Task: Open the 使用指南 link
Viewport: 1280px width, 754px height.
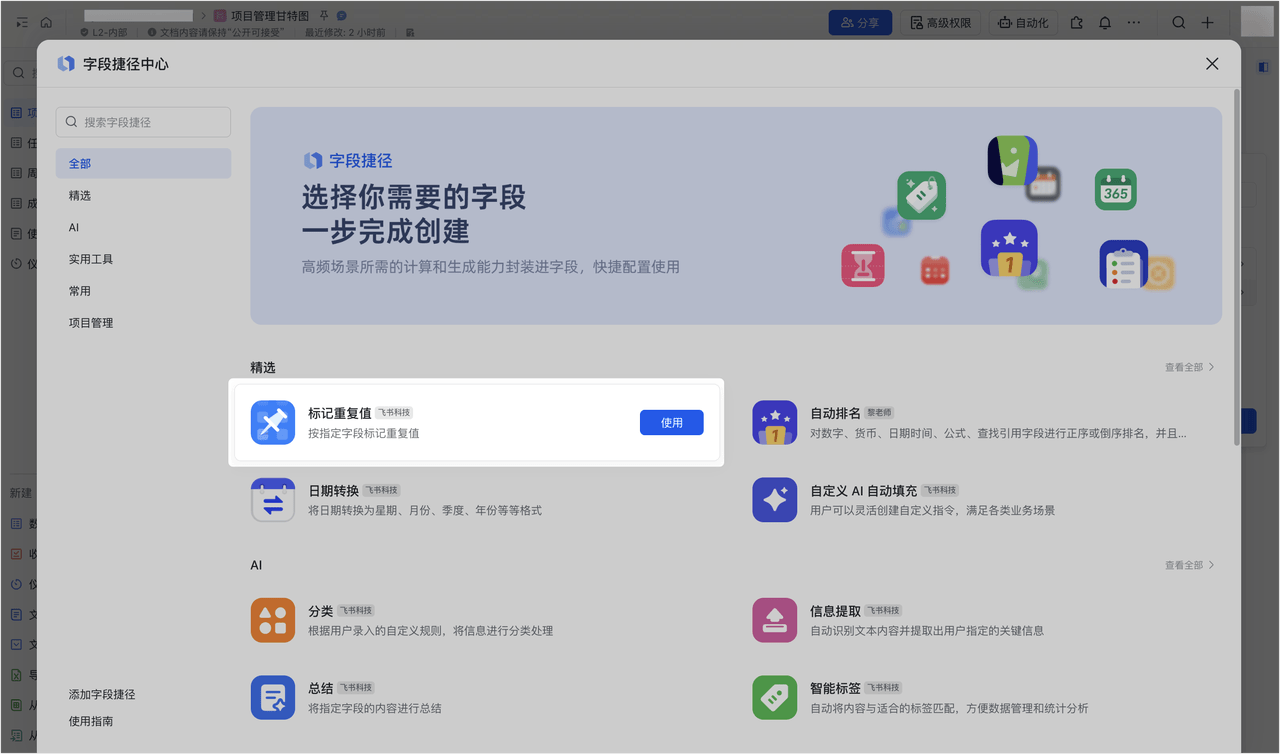Action: [x=91, y=721]
